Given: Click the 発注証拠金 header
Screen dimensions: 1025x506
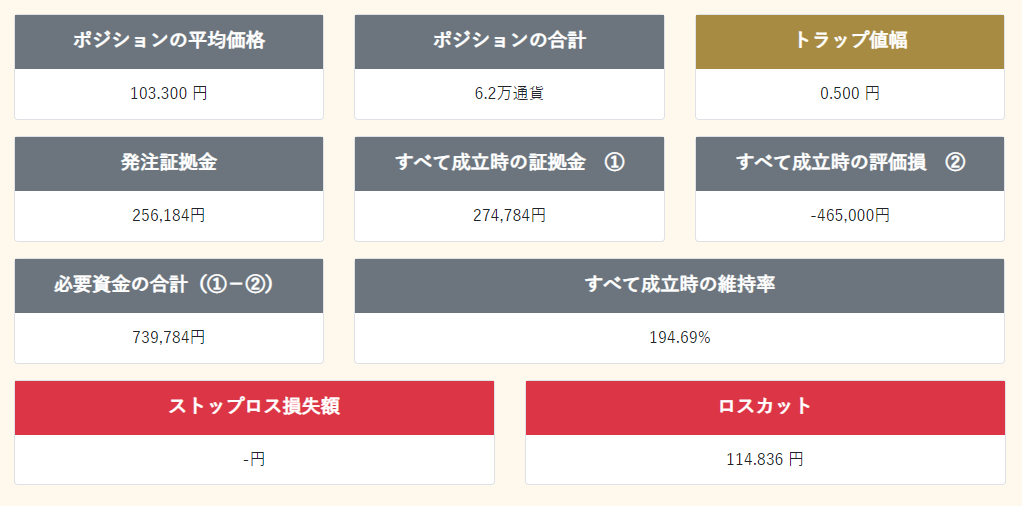Looking at the screenshot, I should tap(169, 163).
